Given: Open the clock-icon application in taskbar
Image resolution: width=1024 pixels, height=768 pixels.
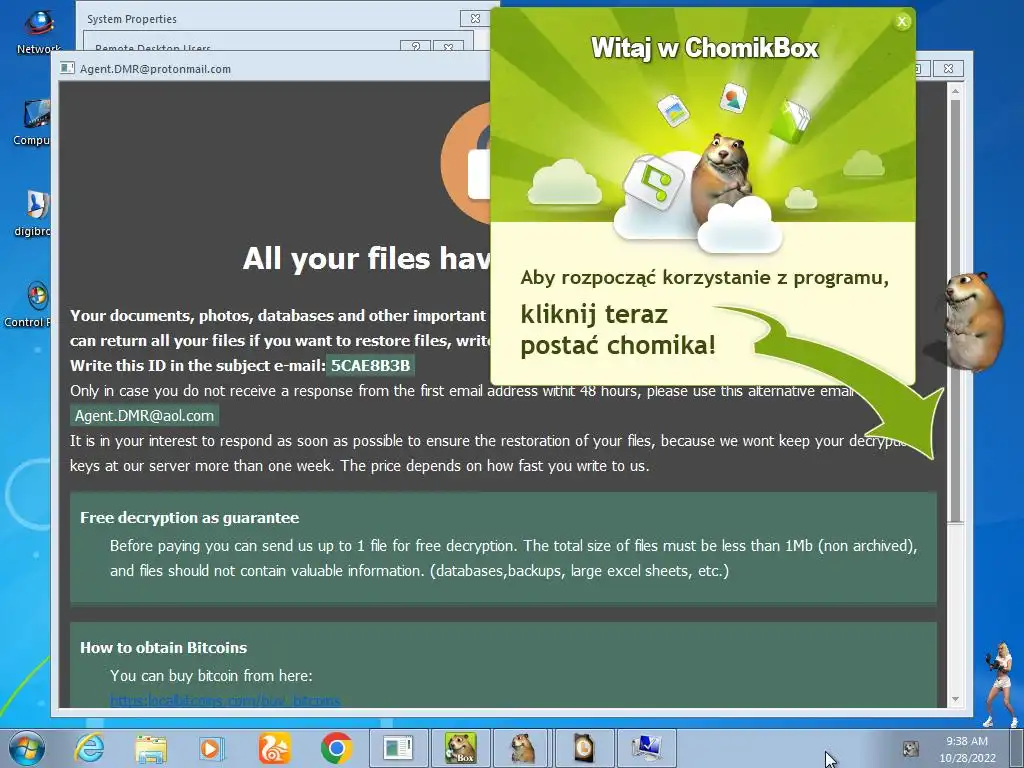Looking at the screenshot, I should 584,748.
